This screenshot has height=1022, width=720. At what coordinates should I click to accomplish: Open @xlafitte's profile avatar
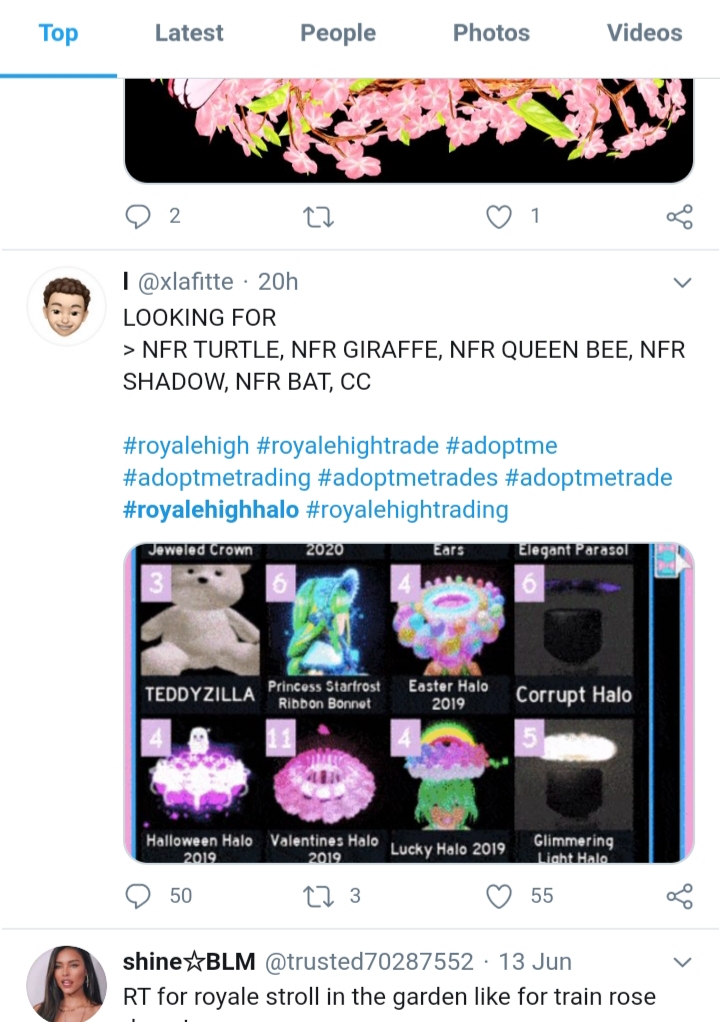coord(66,306)
